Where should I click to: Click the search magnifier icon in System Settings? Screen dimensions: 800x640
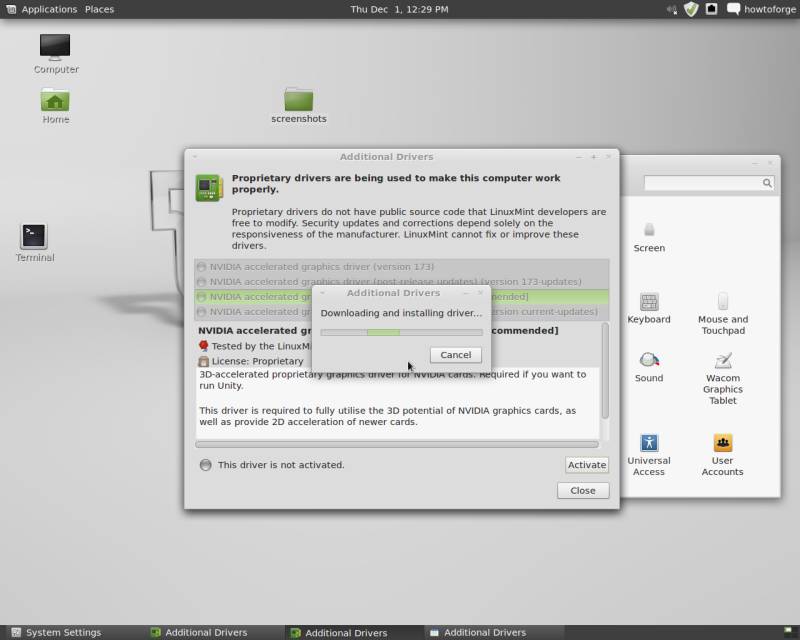767,183
